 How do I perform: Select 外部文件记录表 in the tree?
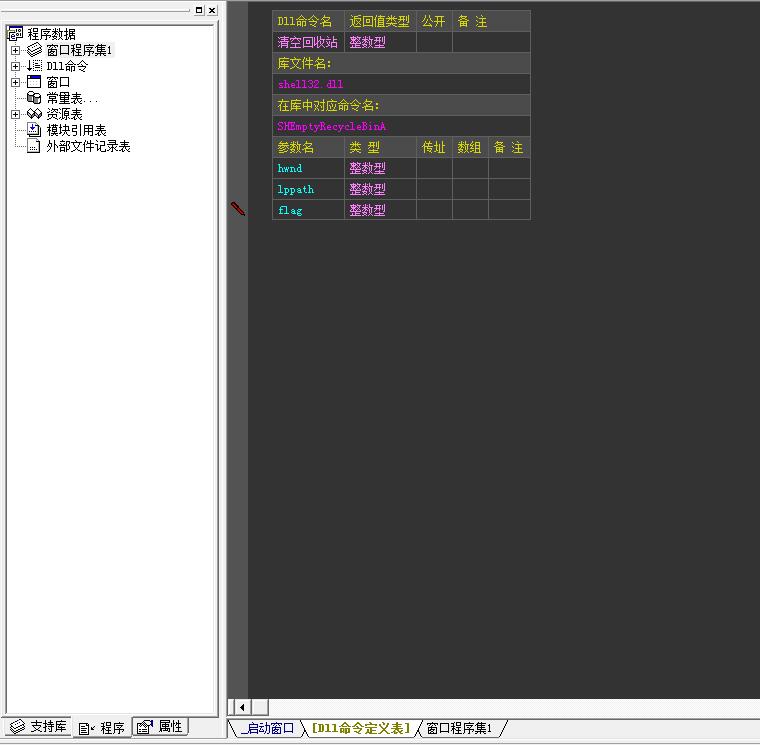[x=88, y=146]
